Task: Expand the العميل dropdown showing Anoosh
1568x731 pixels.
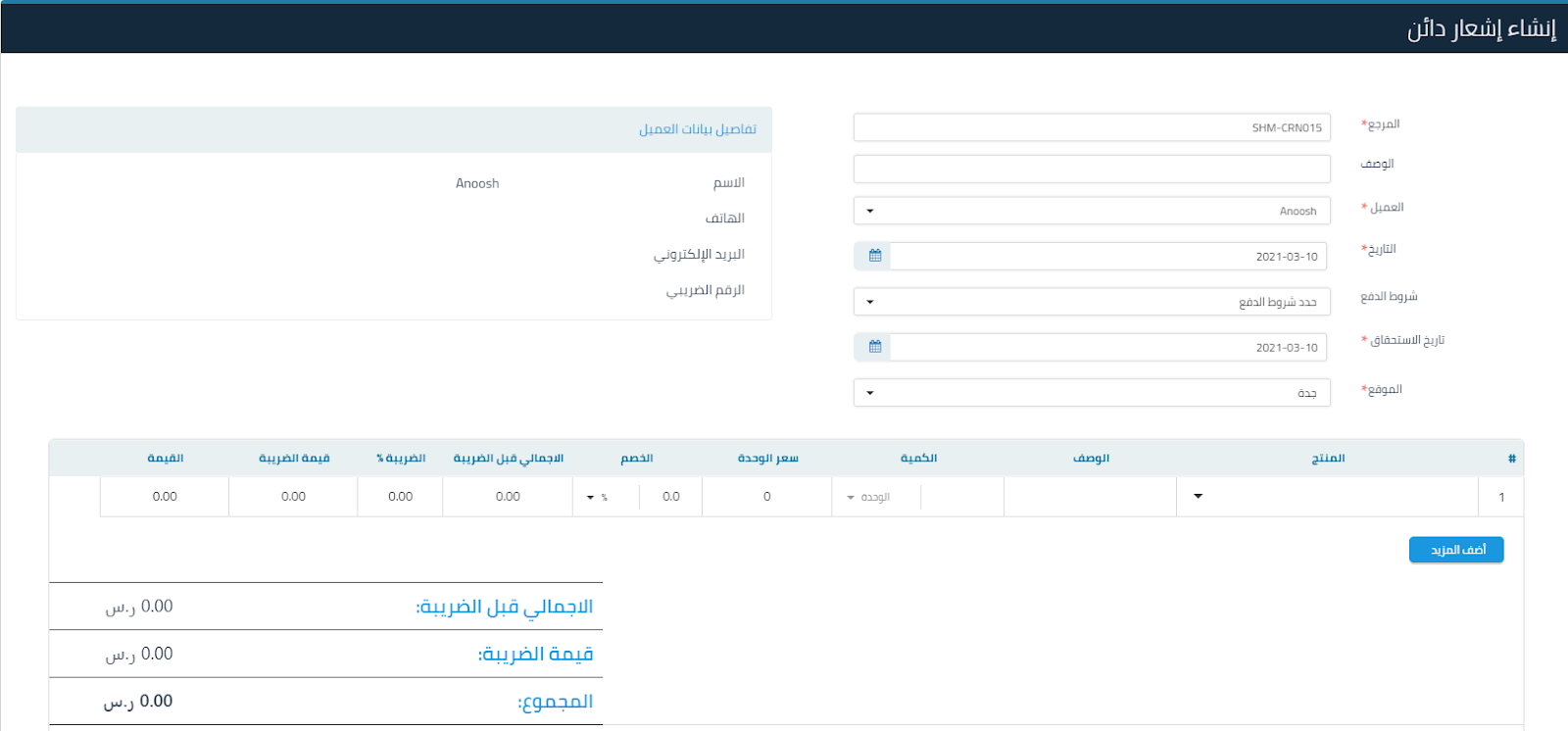Action: pos(1092,211)
